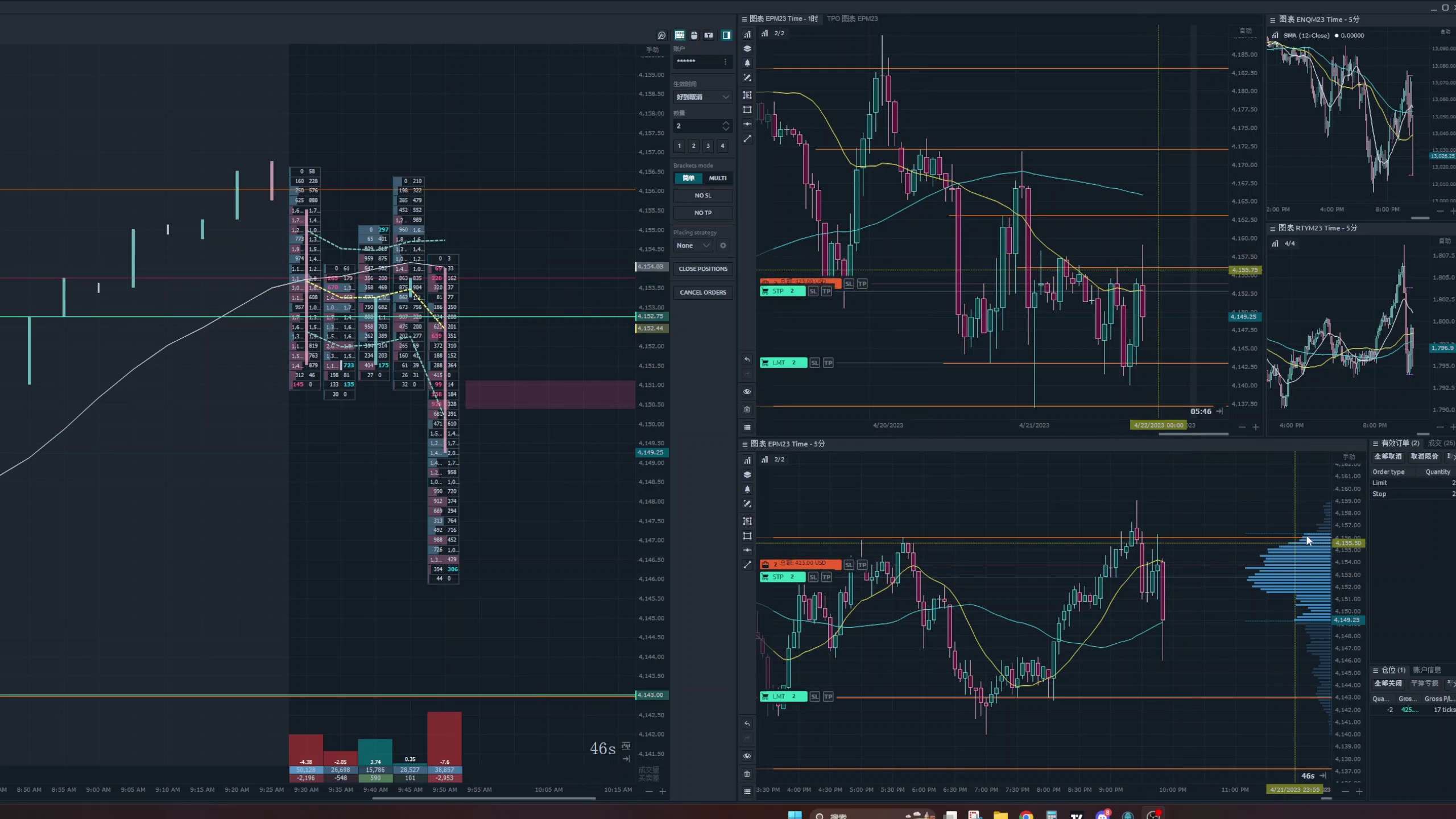Open indicators icon in the 5-minute EPM23 chart toolbar
The image size is (1456, 819).
(x=747, y=460)
